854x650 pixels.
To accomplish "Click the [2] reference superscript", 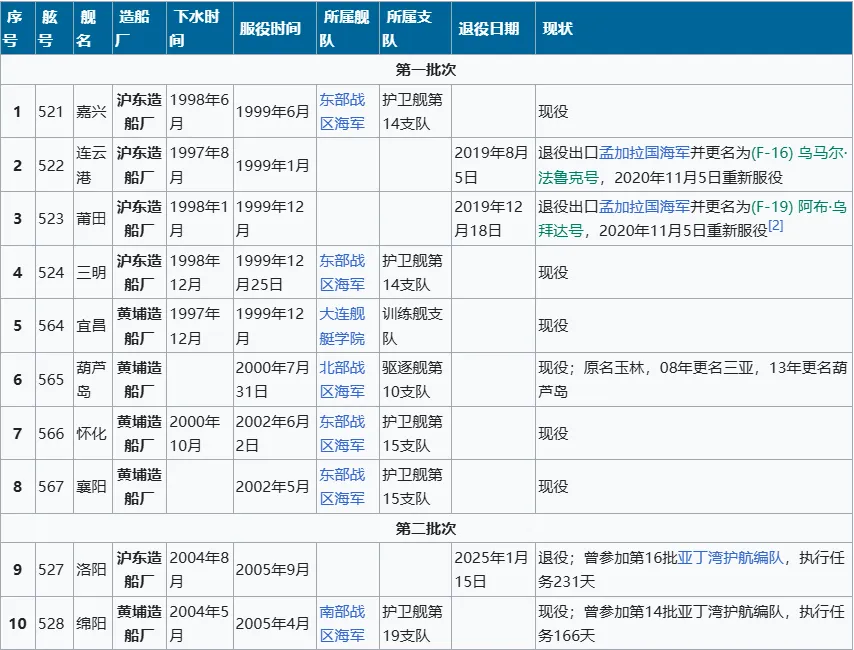I will (x=775, y=227).
